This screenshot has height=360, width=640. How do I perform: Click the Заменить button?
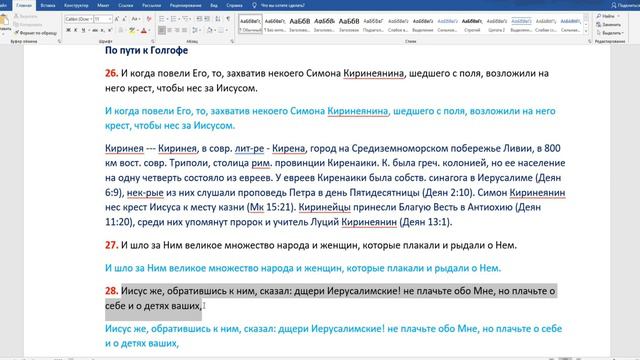[x=609, y=24]
